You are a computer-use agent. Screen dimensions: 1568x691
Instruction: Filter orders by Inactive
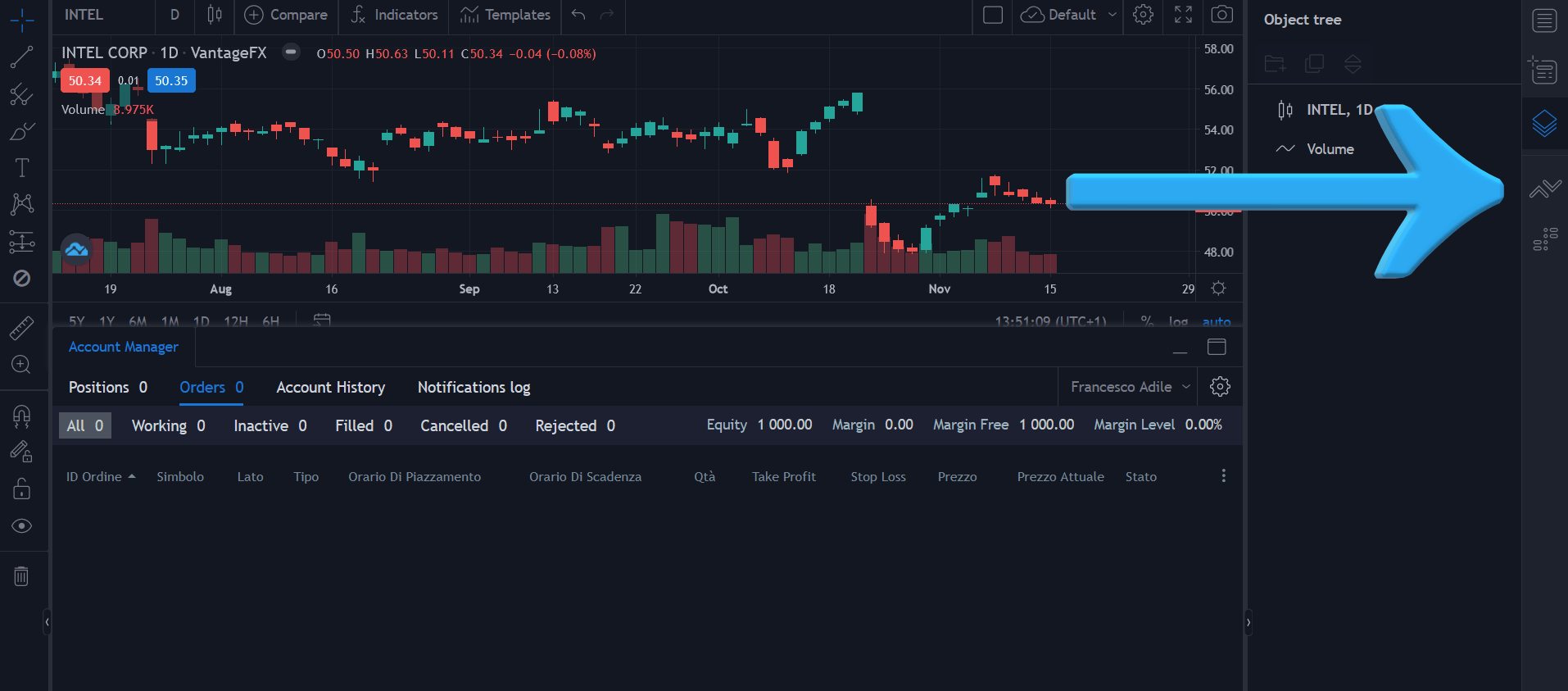pos(270,425)
